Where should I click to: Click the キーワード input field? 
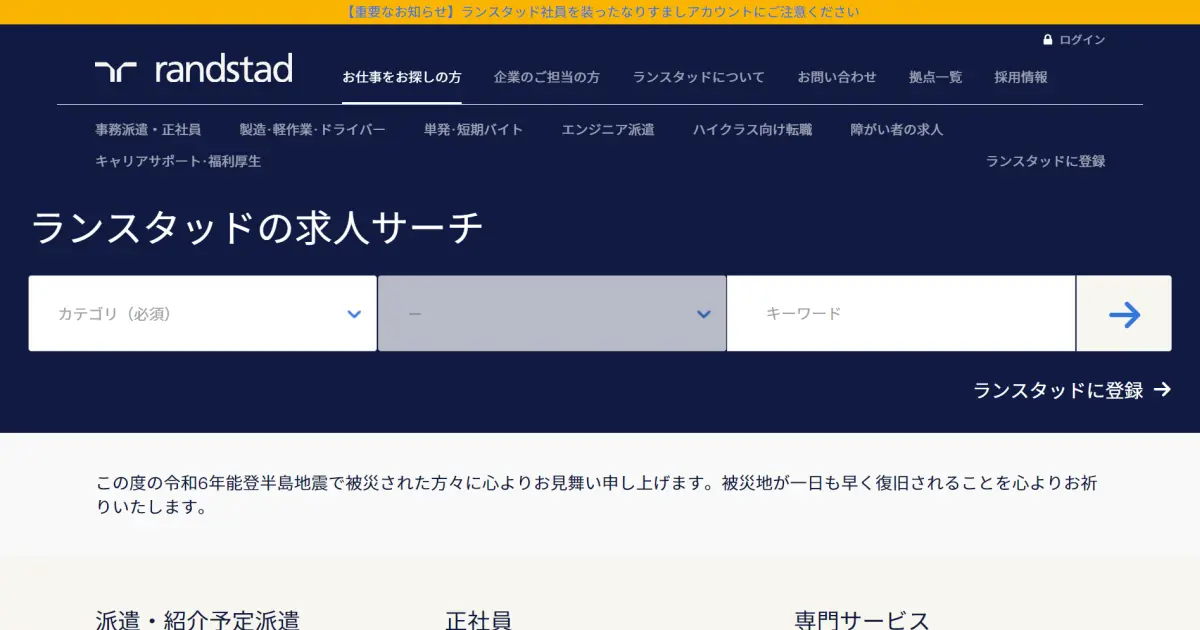(900, 314)
